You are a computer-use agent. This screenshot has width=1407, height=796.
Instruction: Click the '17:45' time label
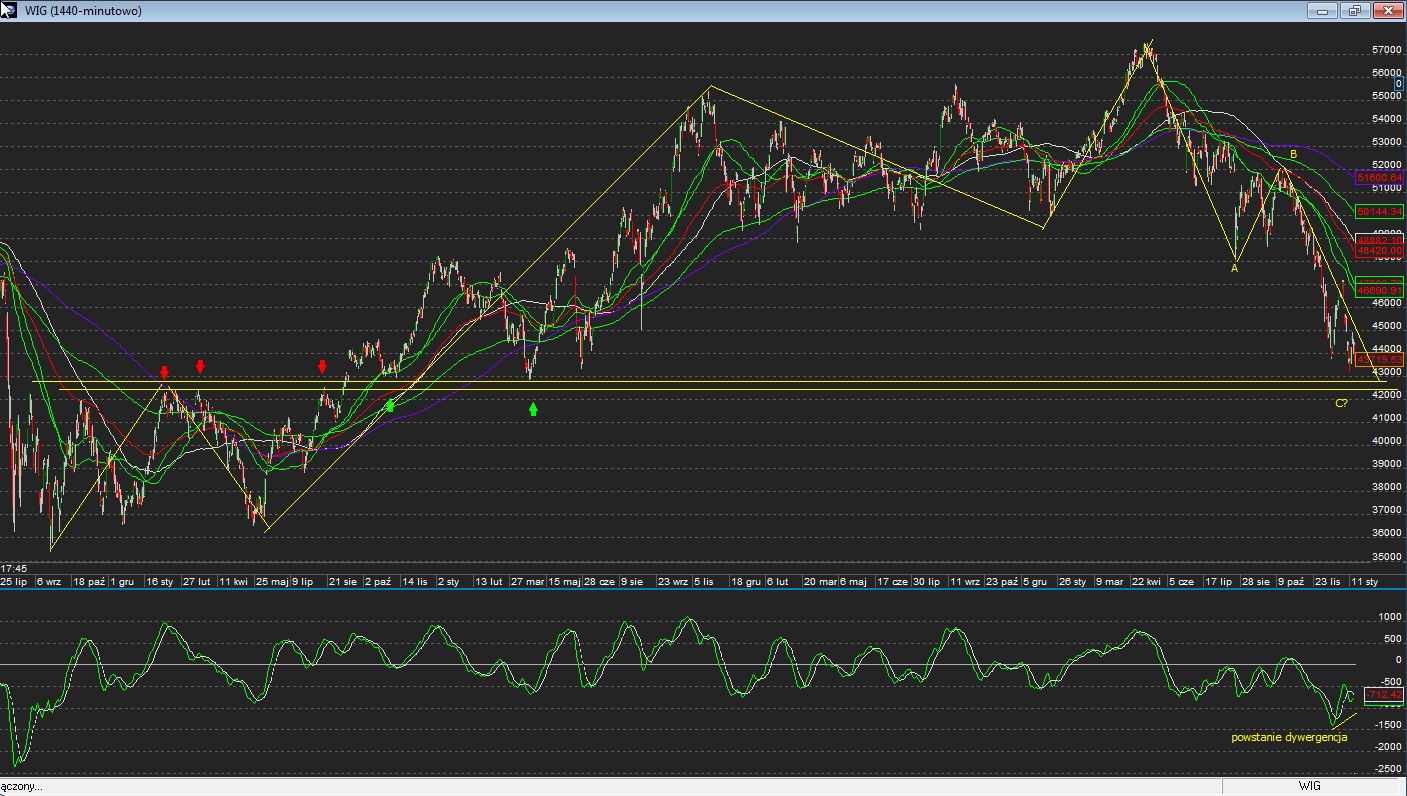point(13,568)
